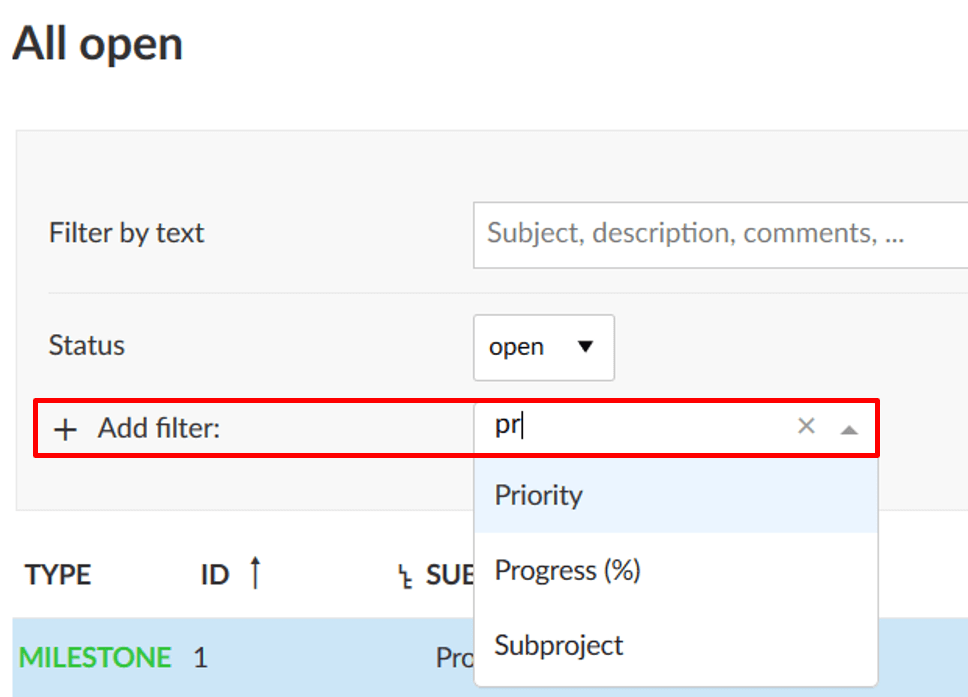Click the plus icon beside Add filter
The height and width of the screenshot is (697, 968).
coord(65,430)
